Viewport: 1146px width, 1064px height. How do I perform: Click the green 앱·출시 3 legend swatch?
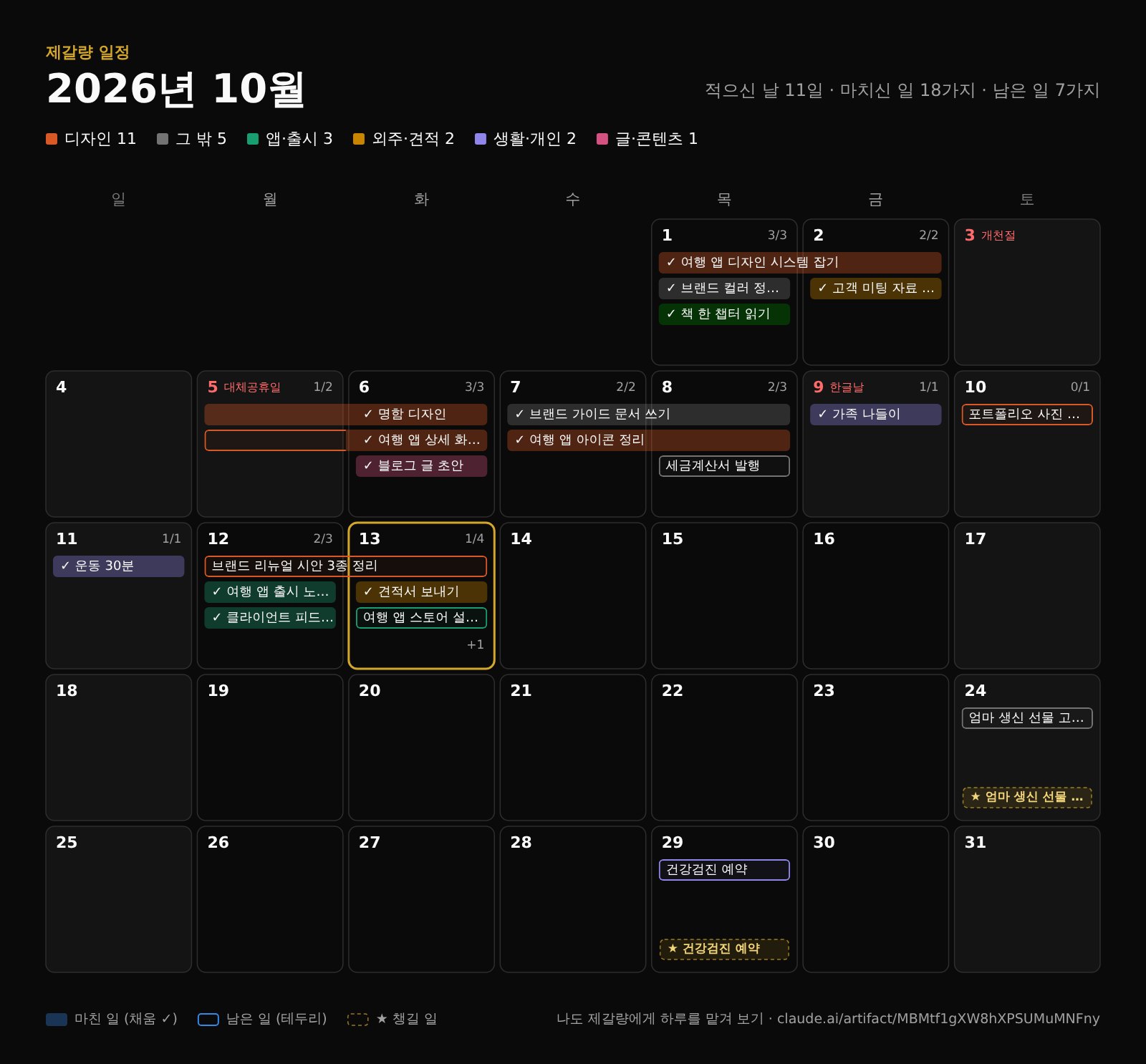[253, 139]
